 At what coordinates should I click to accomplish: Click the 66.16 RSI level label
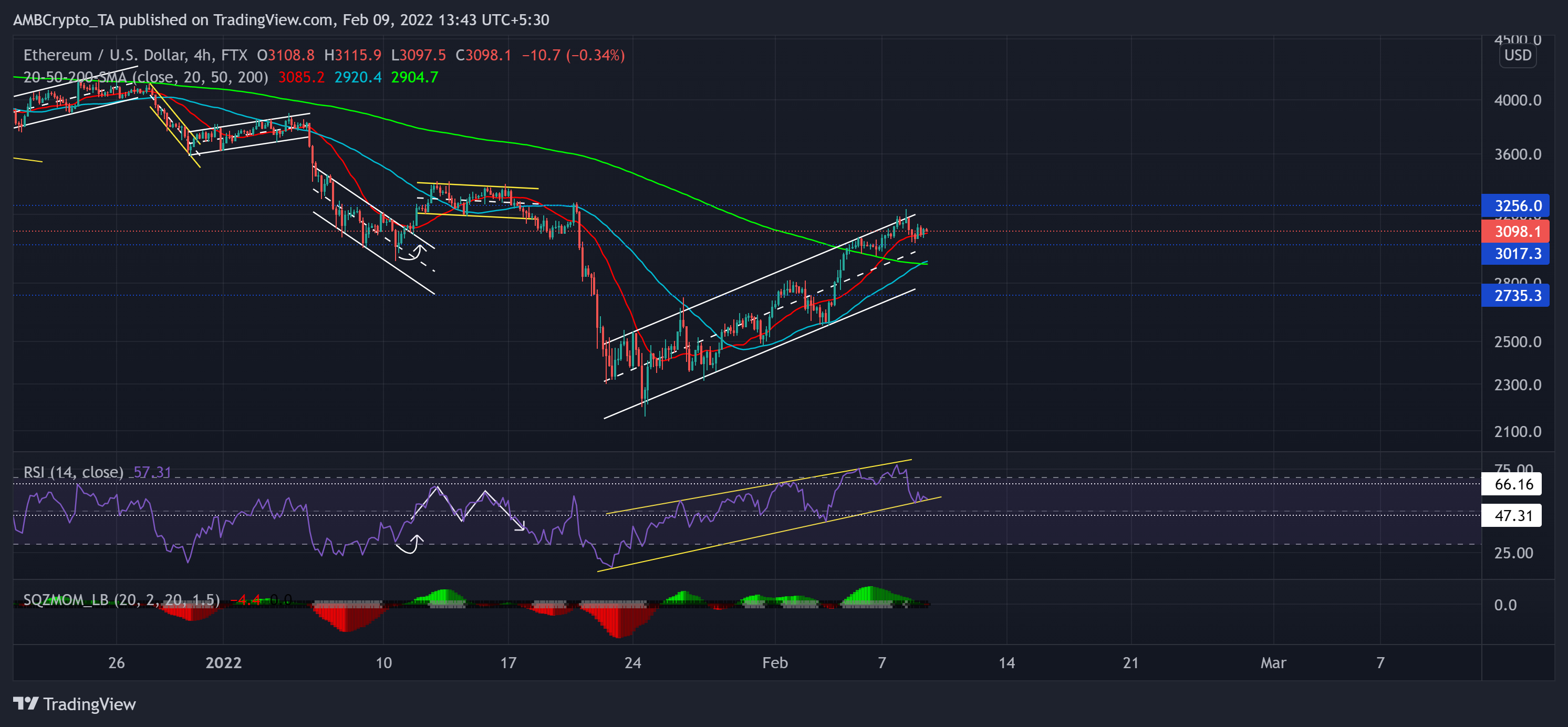(x=1511, y=484)
